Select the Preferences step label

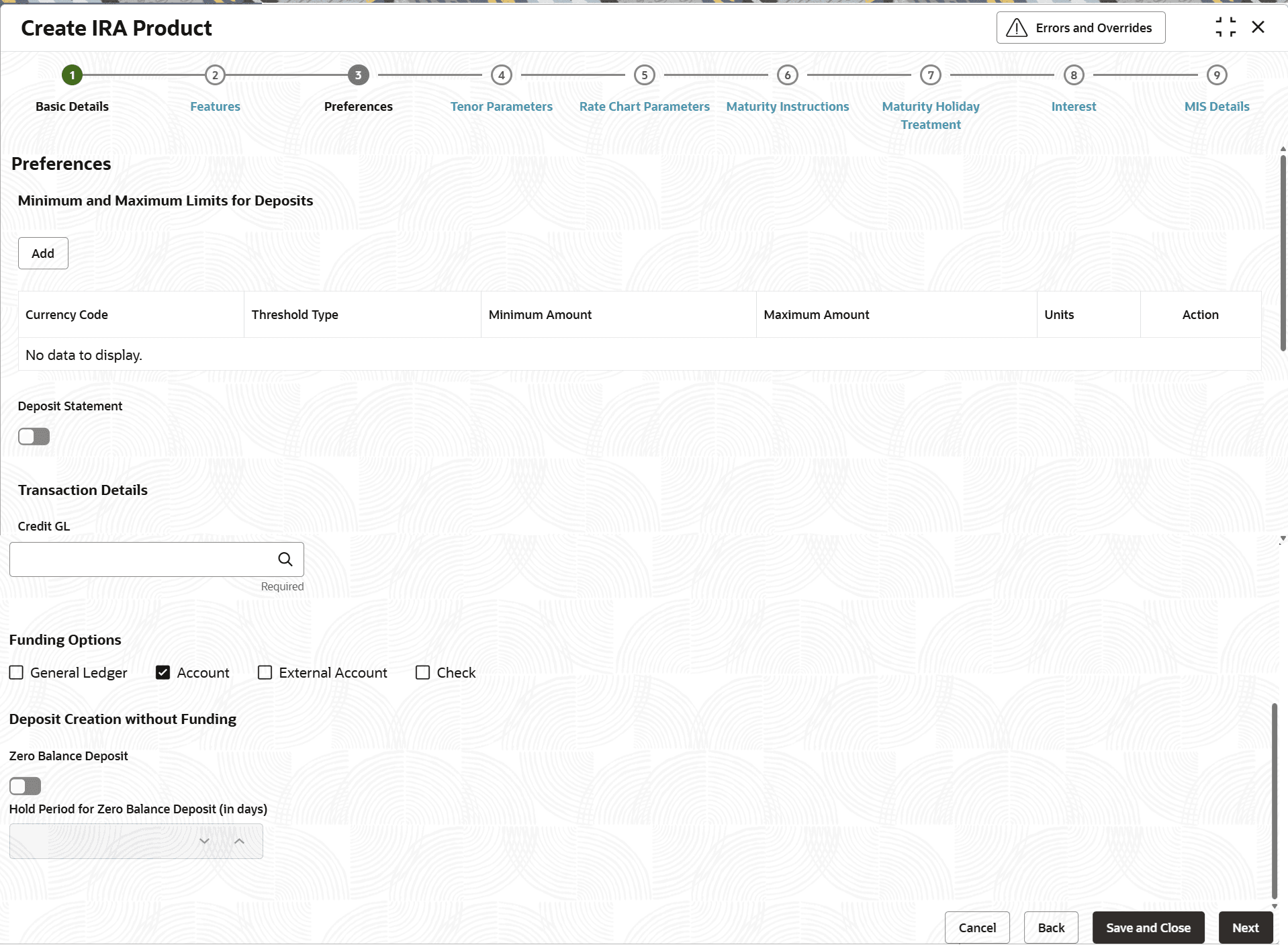[358, 106]
